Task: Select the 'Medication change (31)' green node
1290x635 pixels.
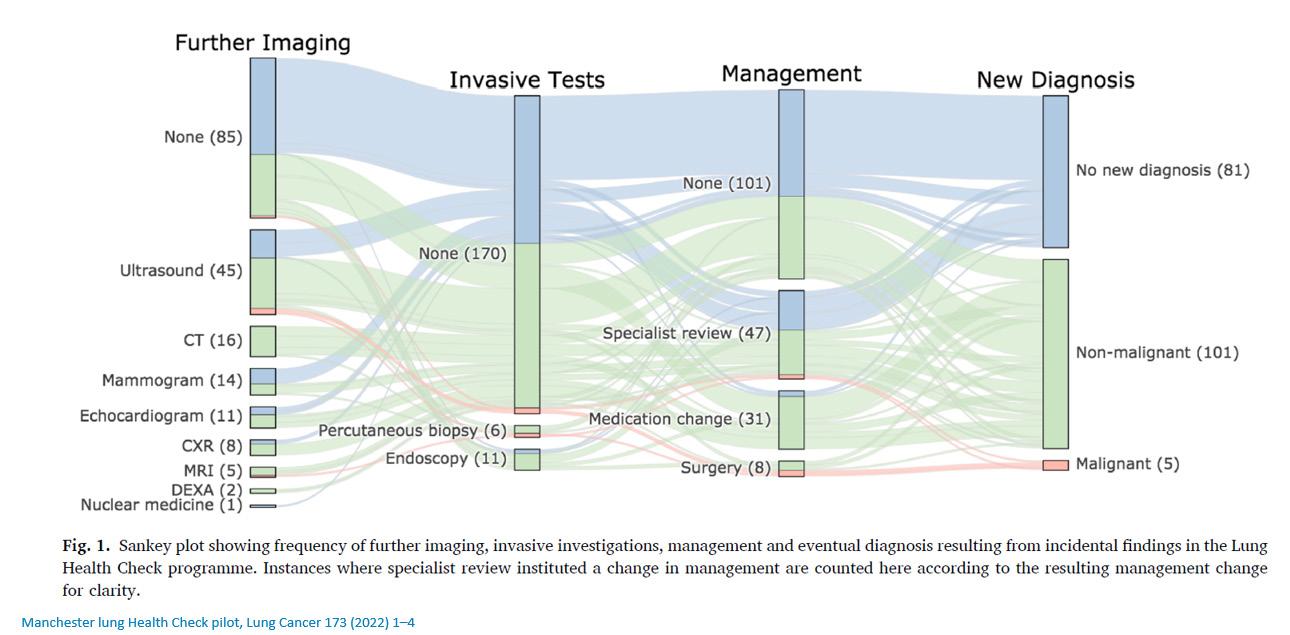Action: pos(791,420)
